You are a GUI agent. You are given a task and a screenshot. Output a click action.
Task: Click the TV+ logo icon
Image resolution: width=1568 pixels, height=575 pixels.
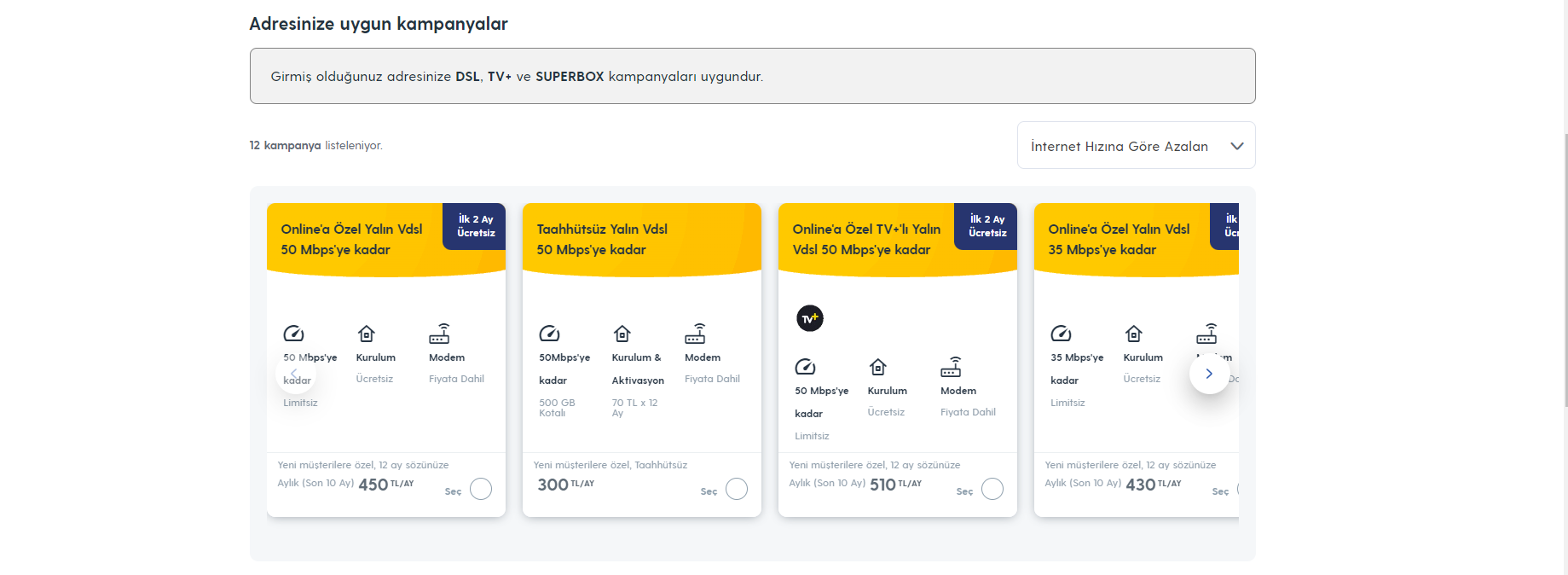pos(809,318)
